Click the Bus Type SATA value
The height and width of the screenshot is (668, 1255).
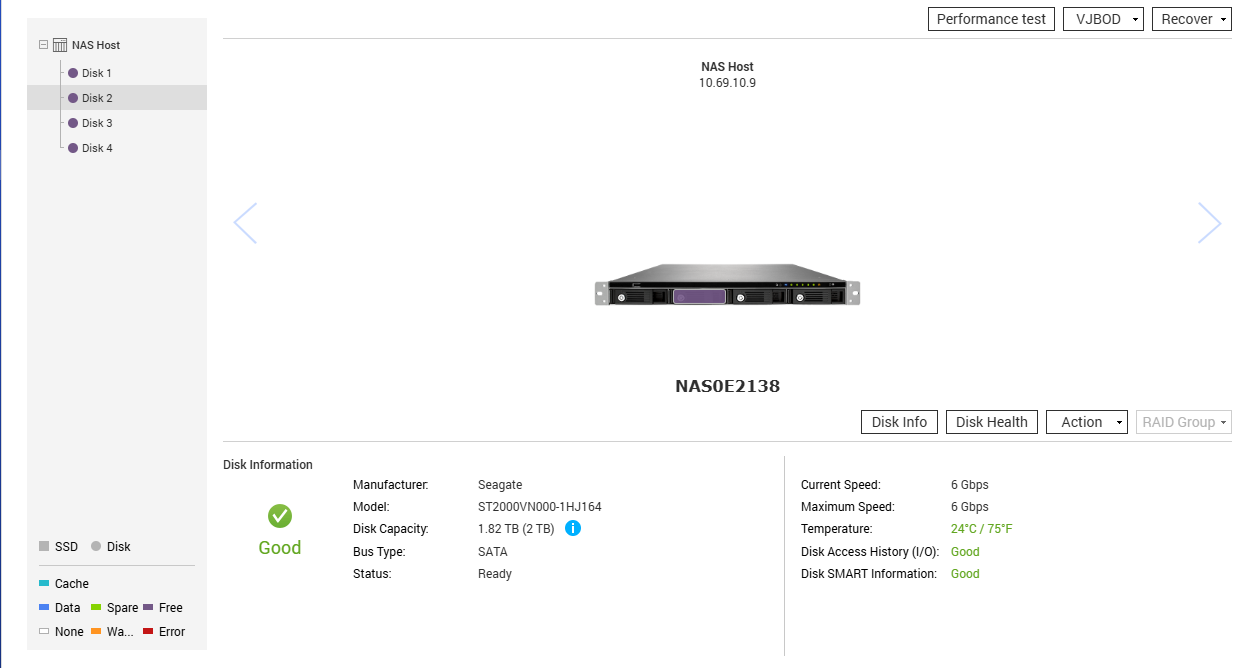pyautogui.click(x=493, y=552)
